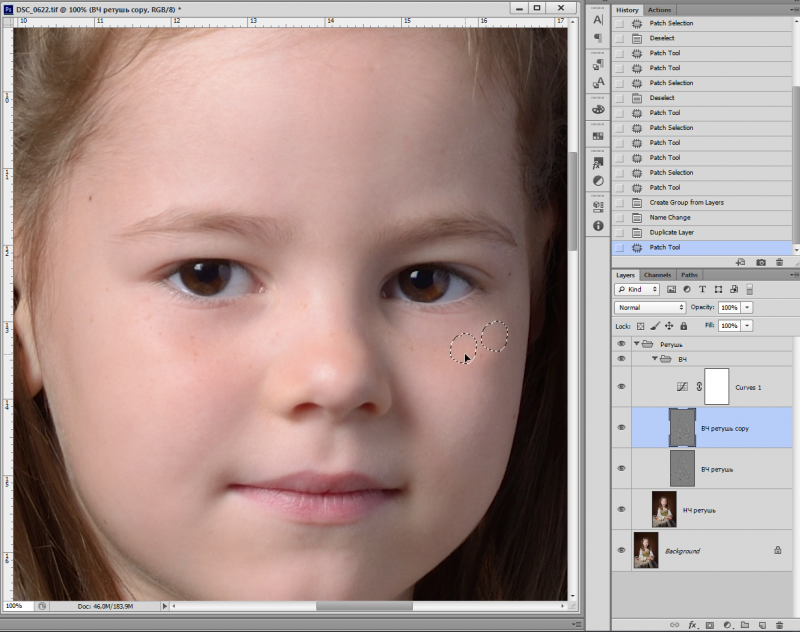This screenshot has height=632, width=800.
Task: Switch to the Actions tab
Action: 659,10
